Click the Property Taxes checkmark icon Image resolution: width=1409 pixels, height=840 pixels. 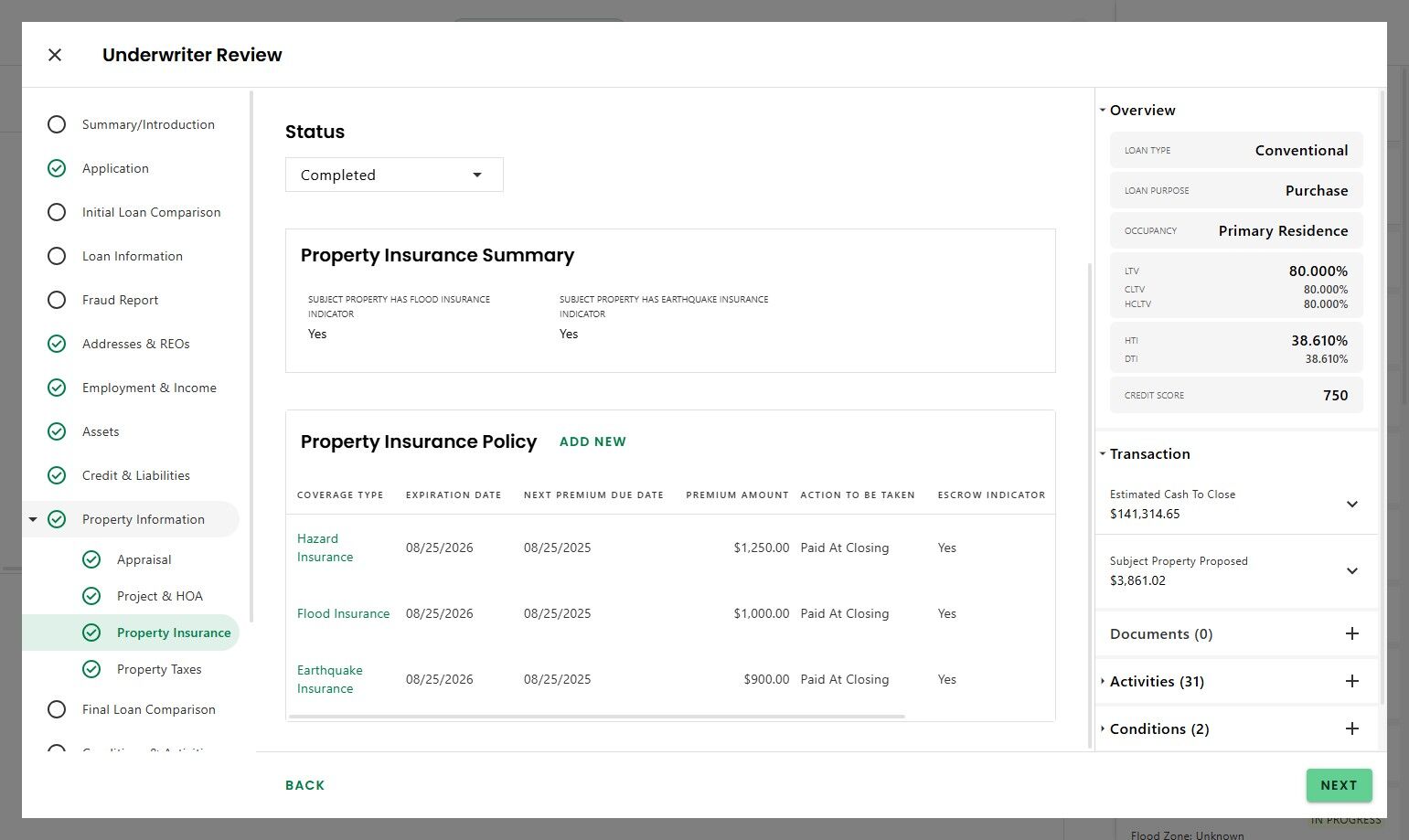(91, 669)
